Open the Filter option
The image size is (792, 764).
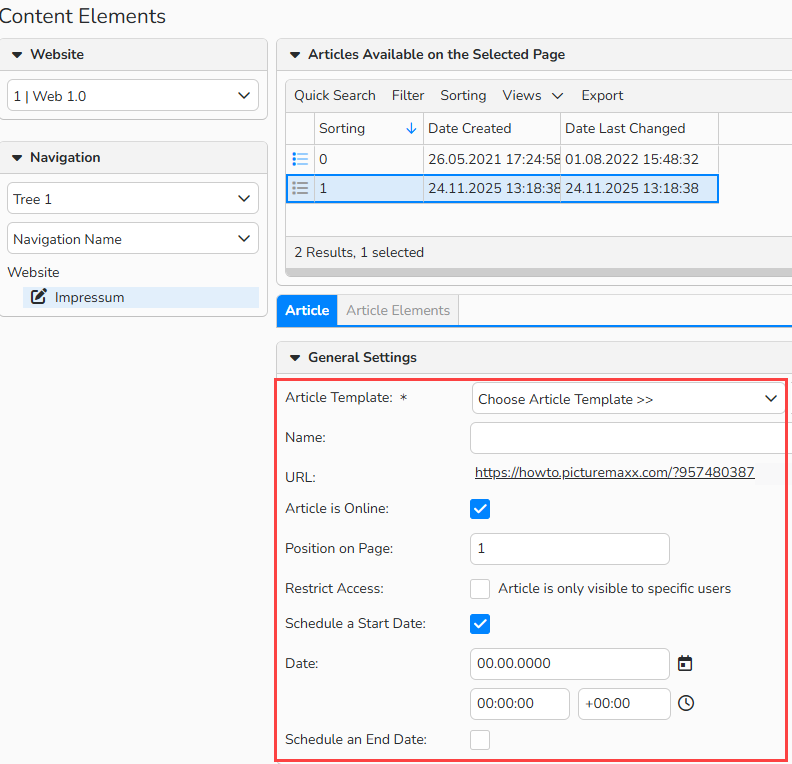click(408, 95)
